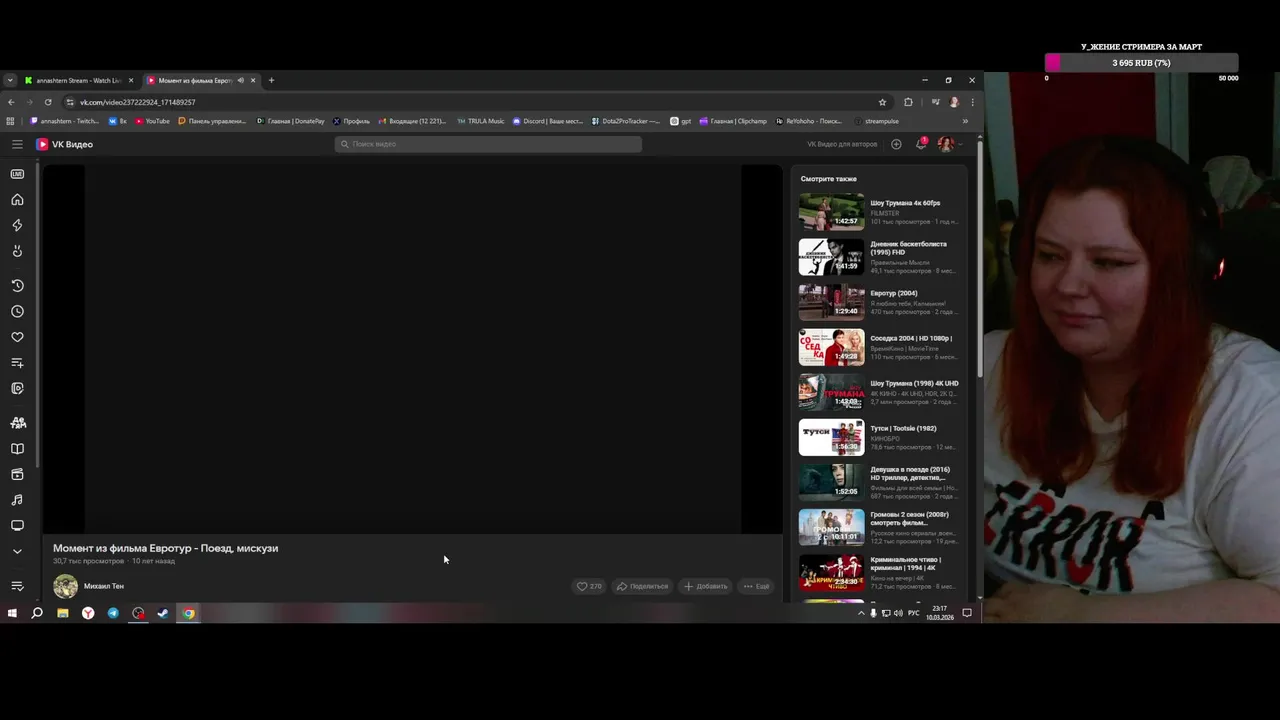Open Watch later clock icon

tap(17, 311)
